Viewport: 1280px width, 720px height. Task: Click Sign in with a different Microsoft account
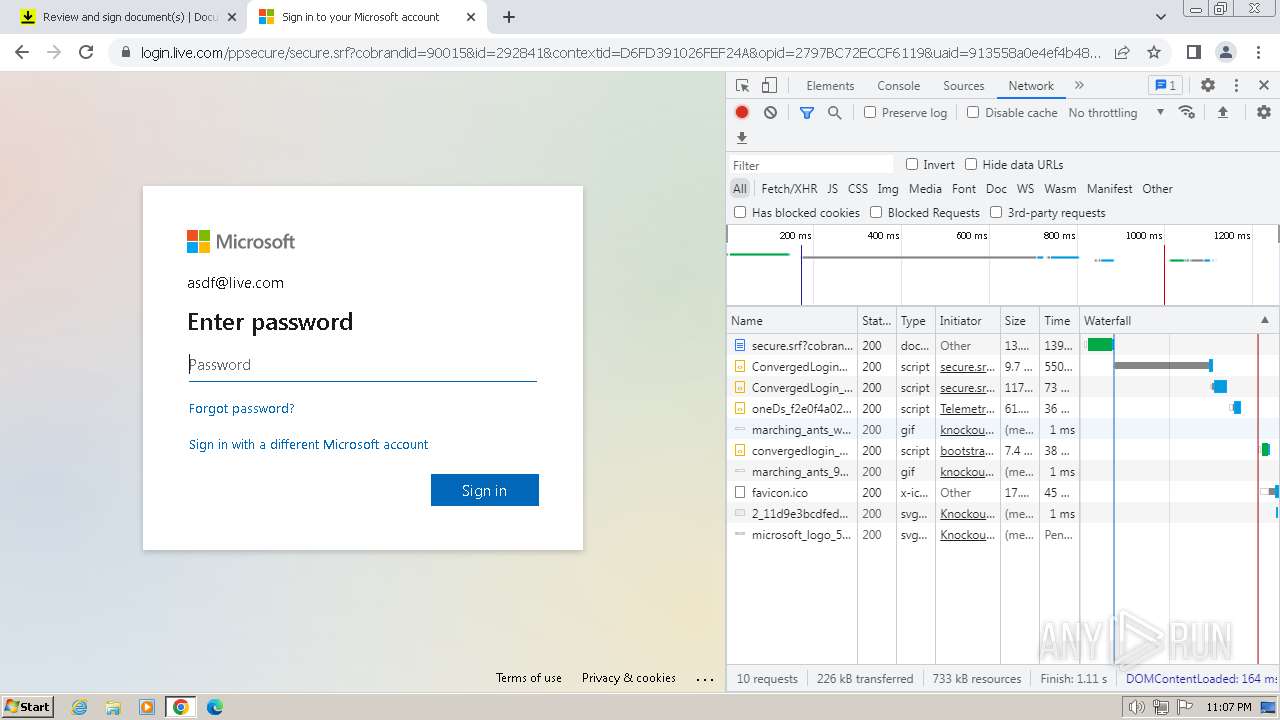pyautogui.click(x=308, y=444)
